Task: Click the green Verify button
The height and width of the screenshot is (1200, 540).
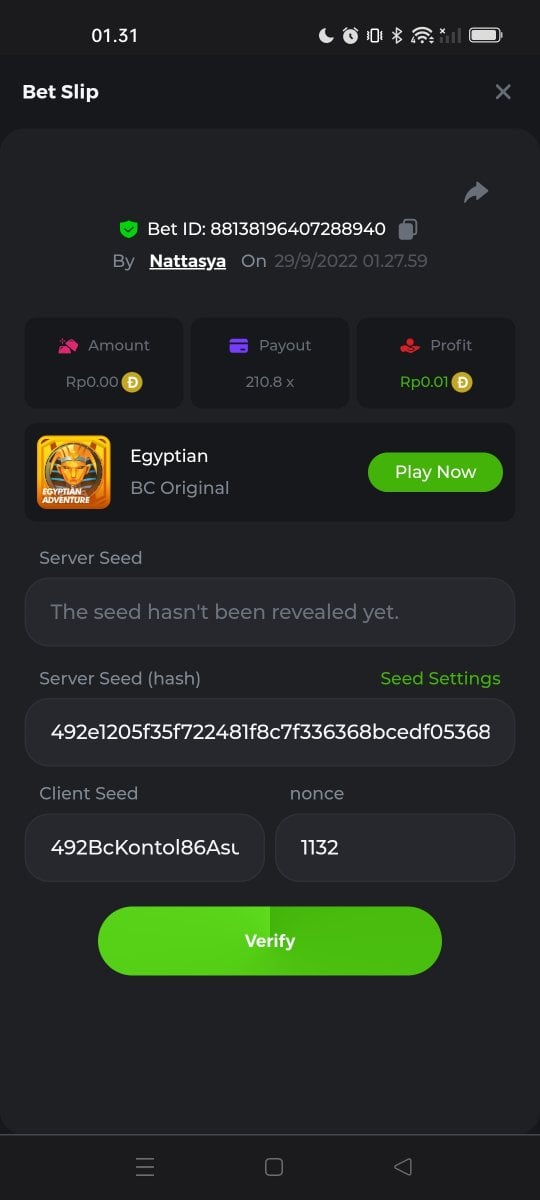Action: tap(270, 941)
